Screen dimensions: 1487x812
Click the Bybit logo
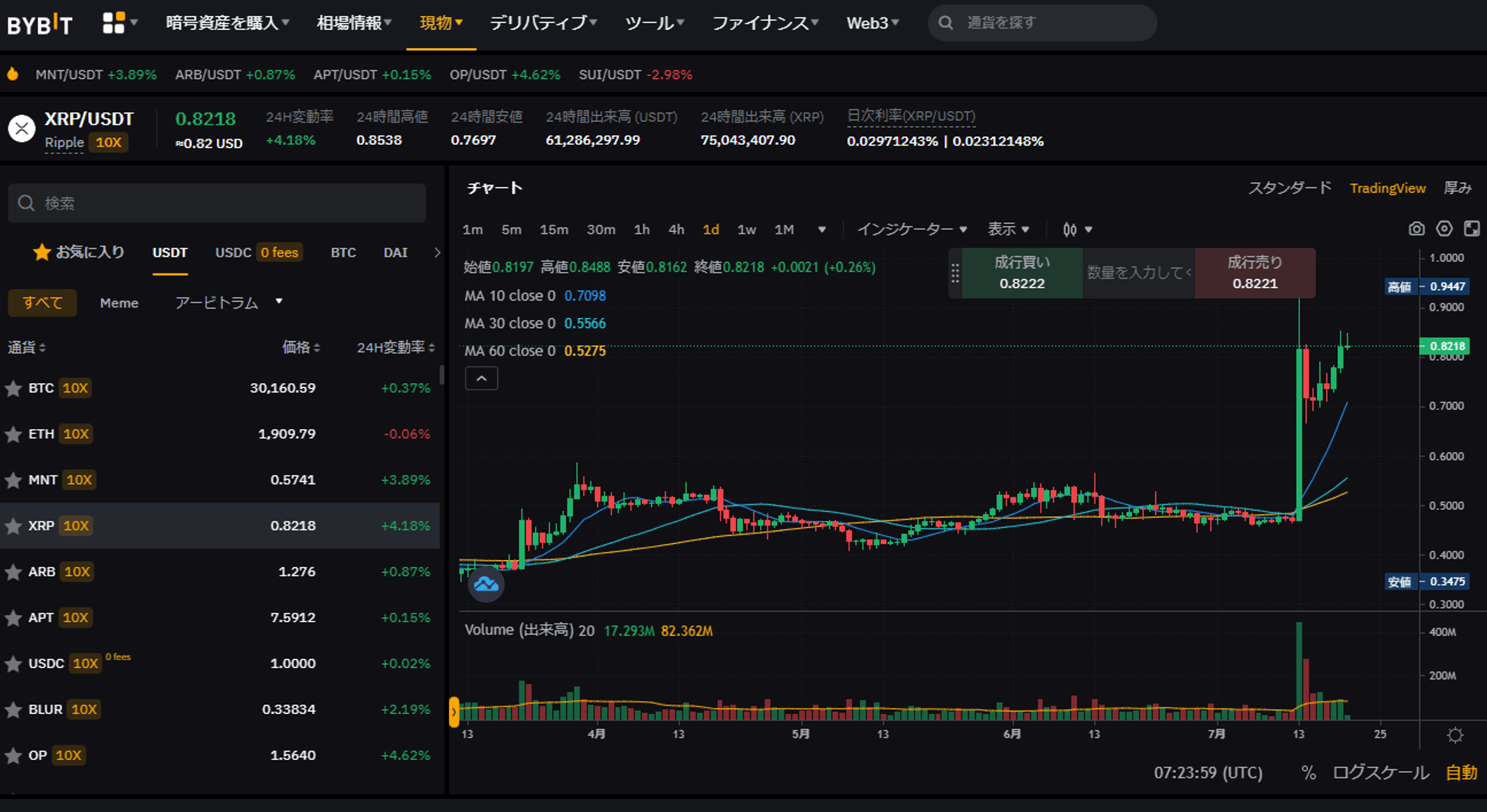pyautogui.click(x=40, y=24)
